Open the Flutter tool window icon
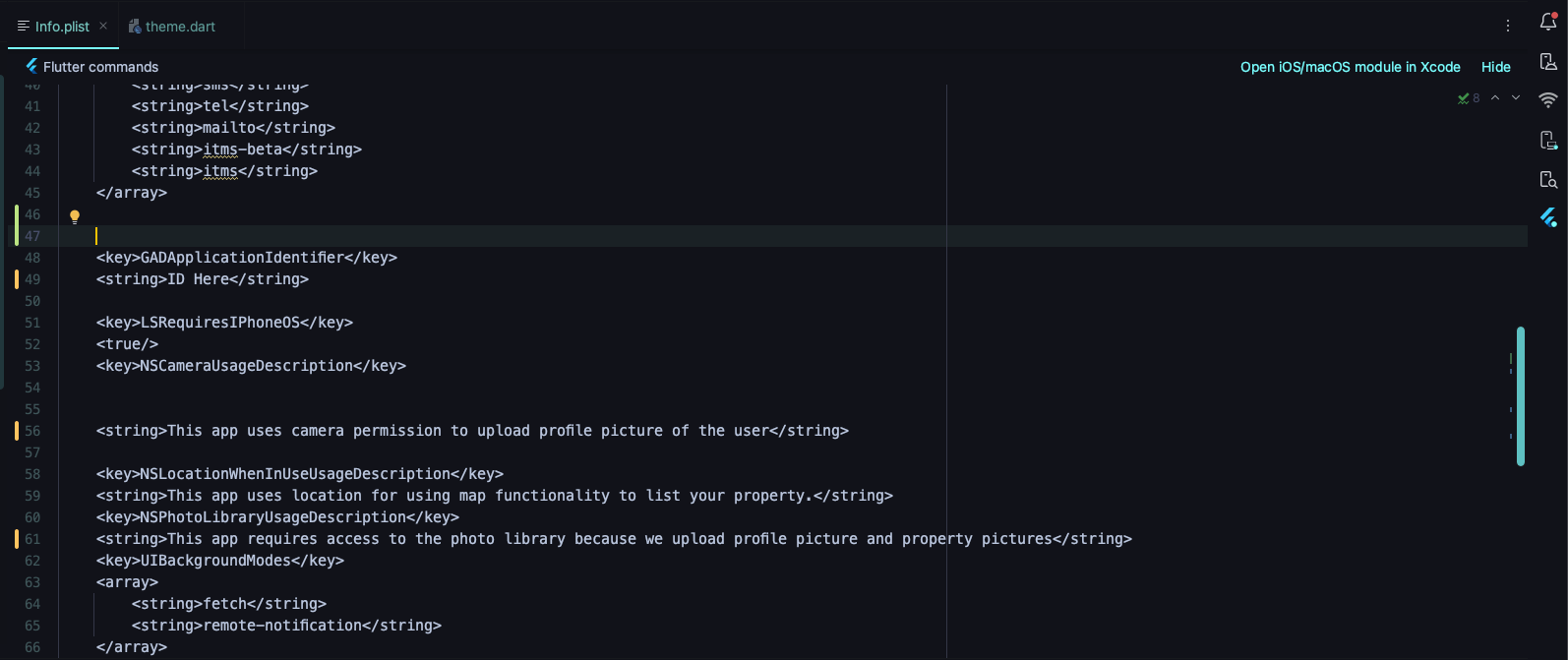This screenshot has width=1568, height=660. (1548, 217)
